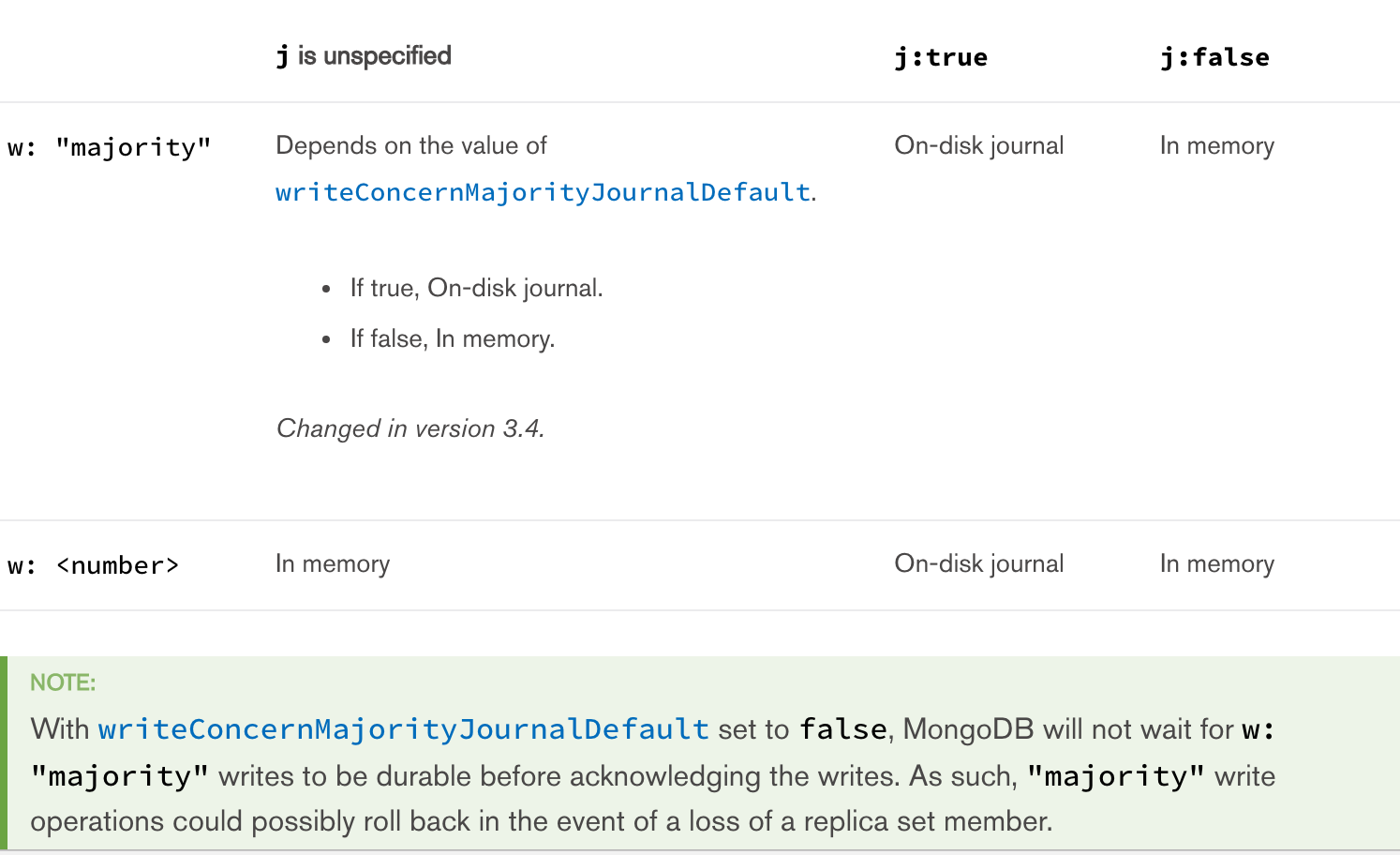The width and height of the screenshot is (1400, 855).
Task: Click the "If false, In memory." bullet
Action: (x=453, y=338)
